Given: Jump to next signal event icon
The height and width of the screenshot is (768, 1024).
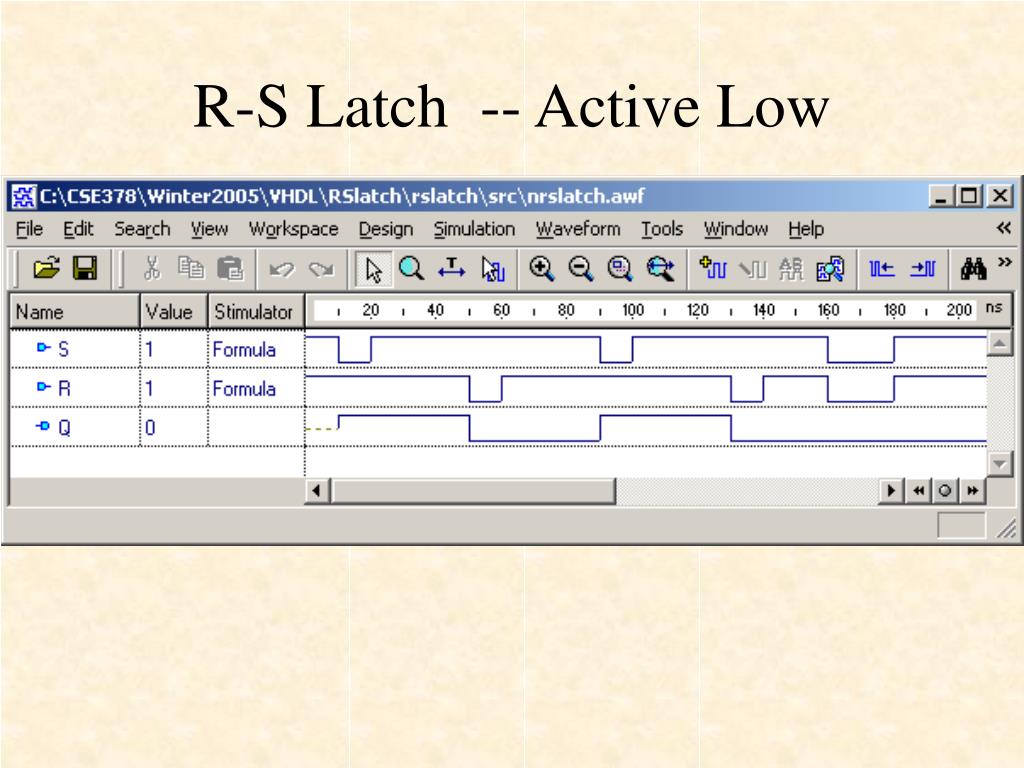Looking at the screenshot, I should coord(922,268).
